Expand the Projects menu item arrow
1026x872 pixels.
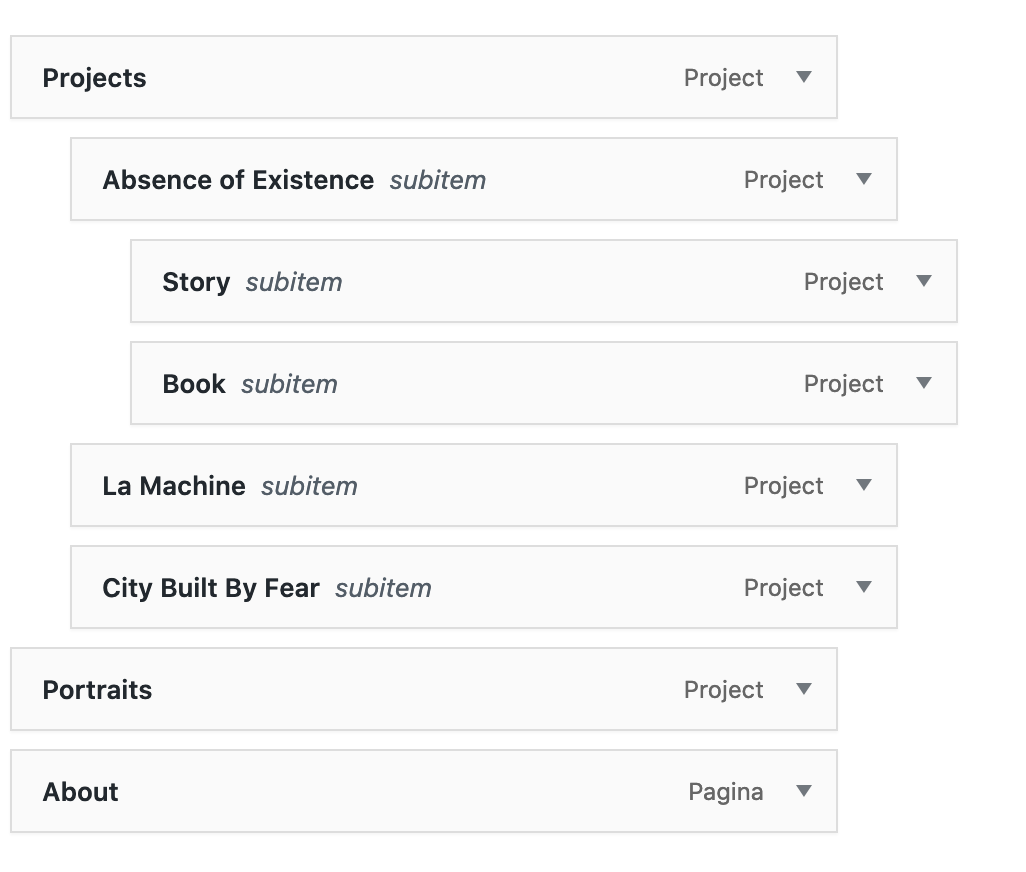pos(804,78)
